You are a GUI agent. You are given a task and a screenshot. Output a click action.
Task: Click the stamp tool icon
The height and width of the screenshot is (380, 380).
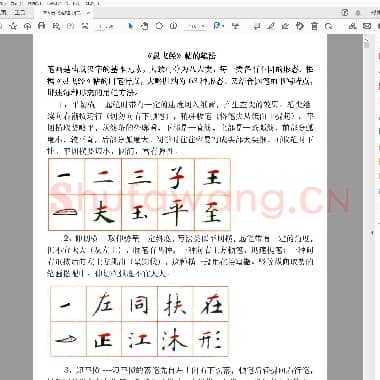click(x=300, y=26)
